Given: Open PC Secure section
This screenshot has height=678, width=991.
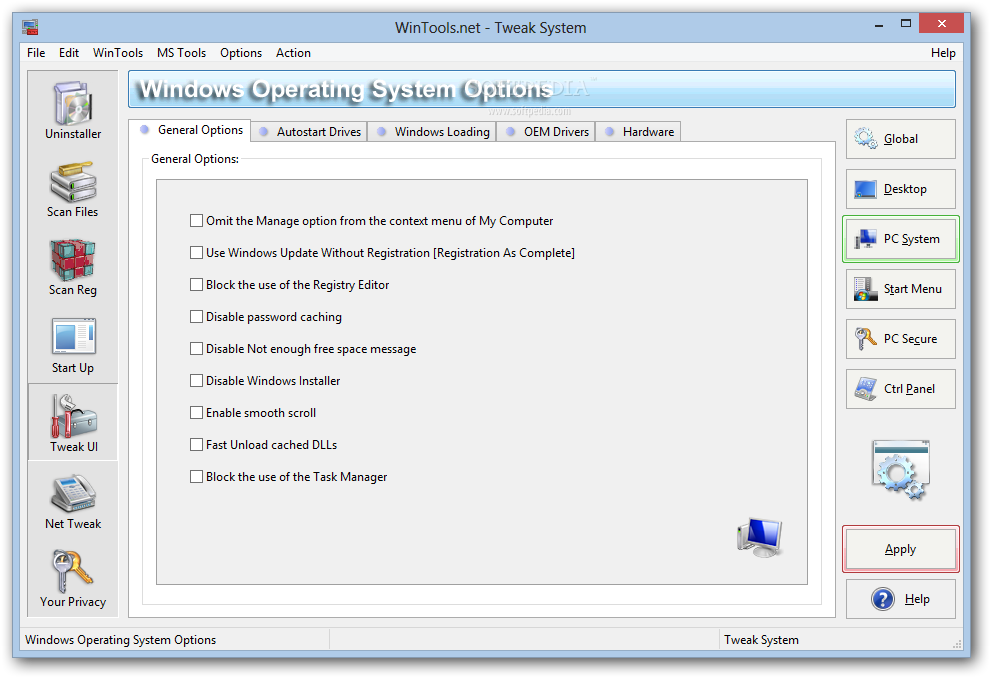Looking at the screenshot, I should (901, 339).
